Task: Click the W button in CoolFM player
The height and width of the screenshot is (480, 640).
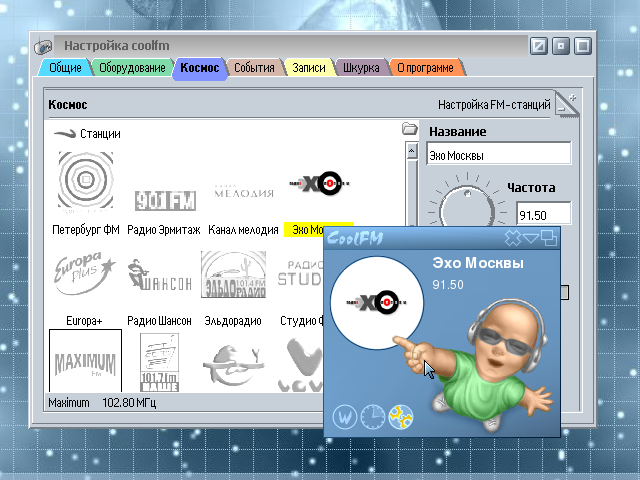Action: click(344, 417)
